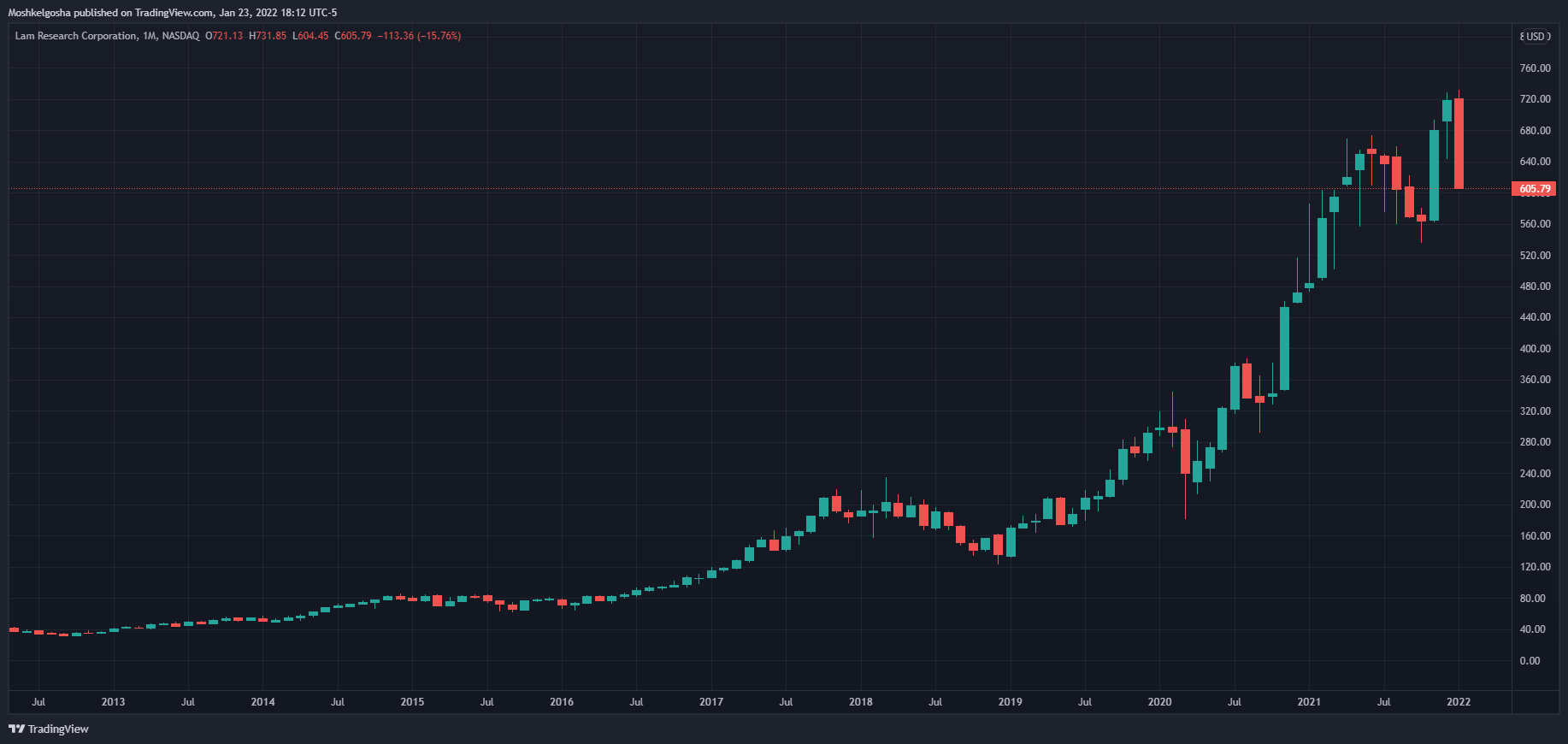Click the 2021 time axis label

pyautogui.click(x=1309, y=702)
